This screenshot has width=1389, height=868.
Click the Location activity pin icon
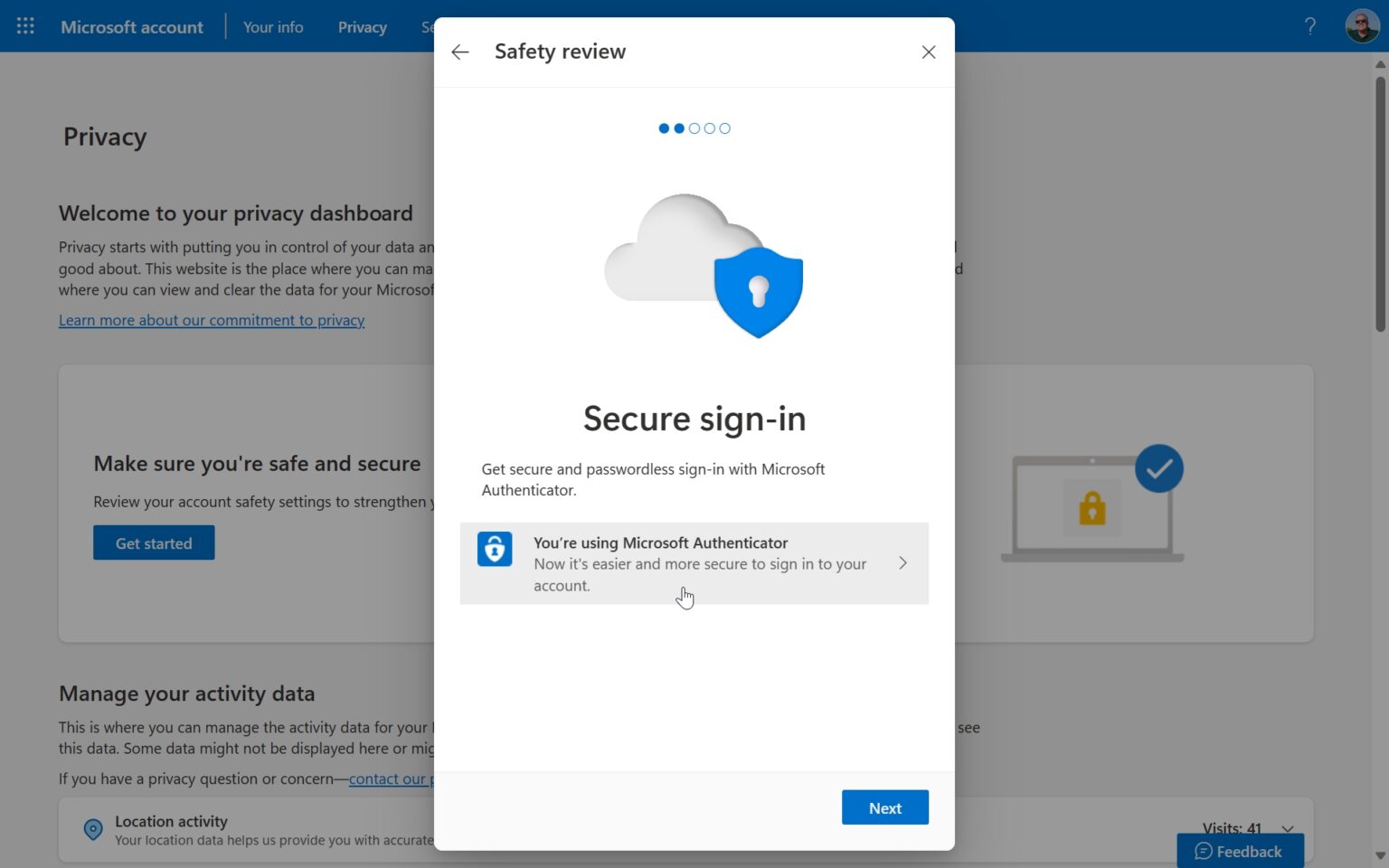92,829
